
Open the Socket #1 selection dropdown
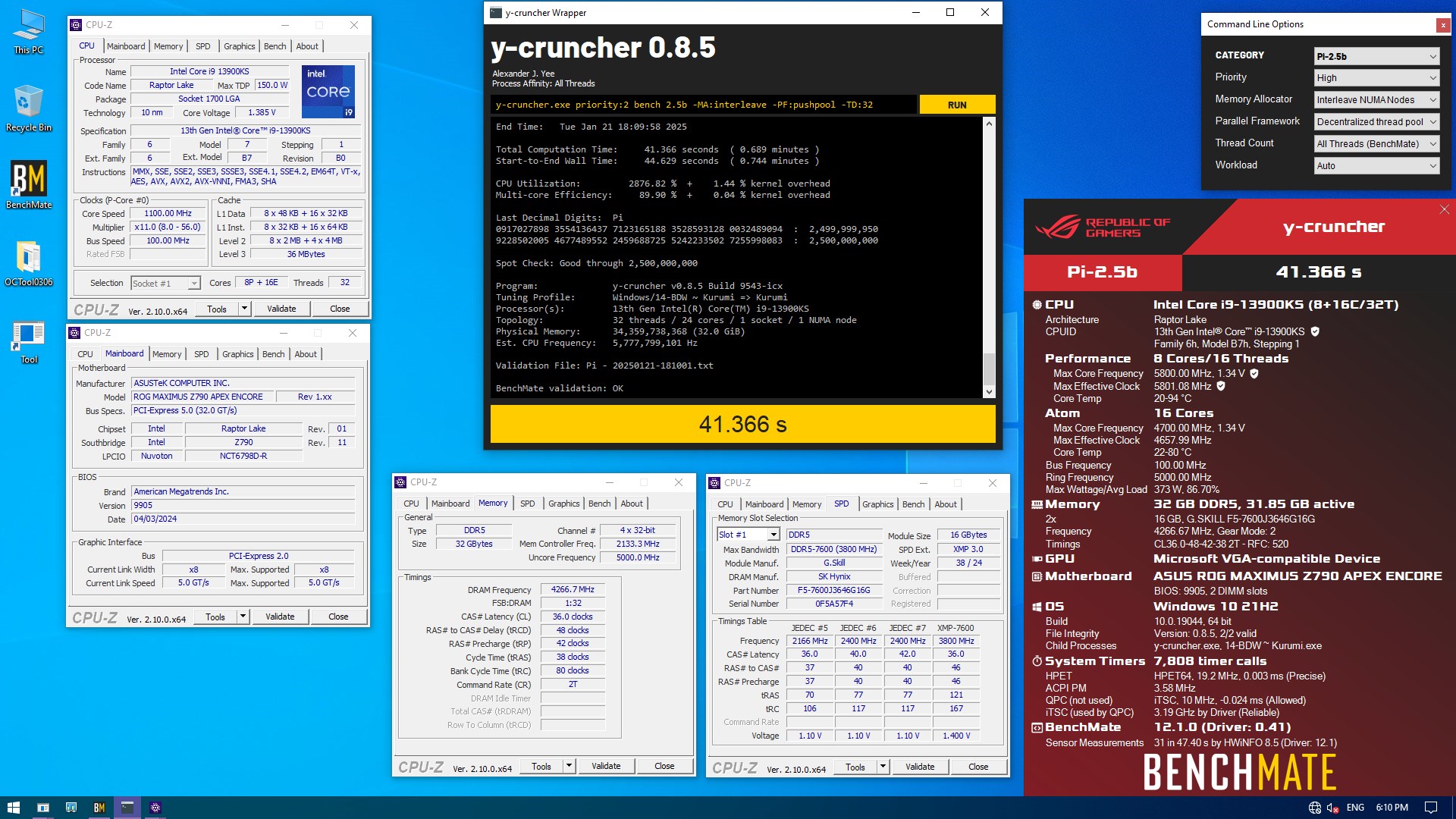pyautogui.click(x=165, y=284)
